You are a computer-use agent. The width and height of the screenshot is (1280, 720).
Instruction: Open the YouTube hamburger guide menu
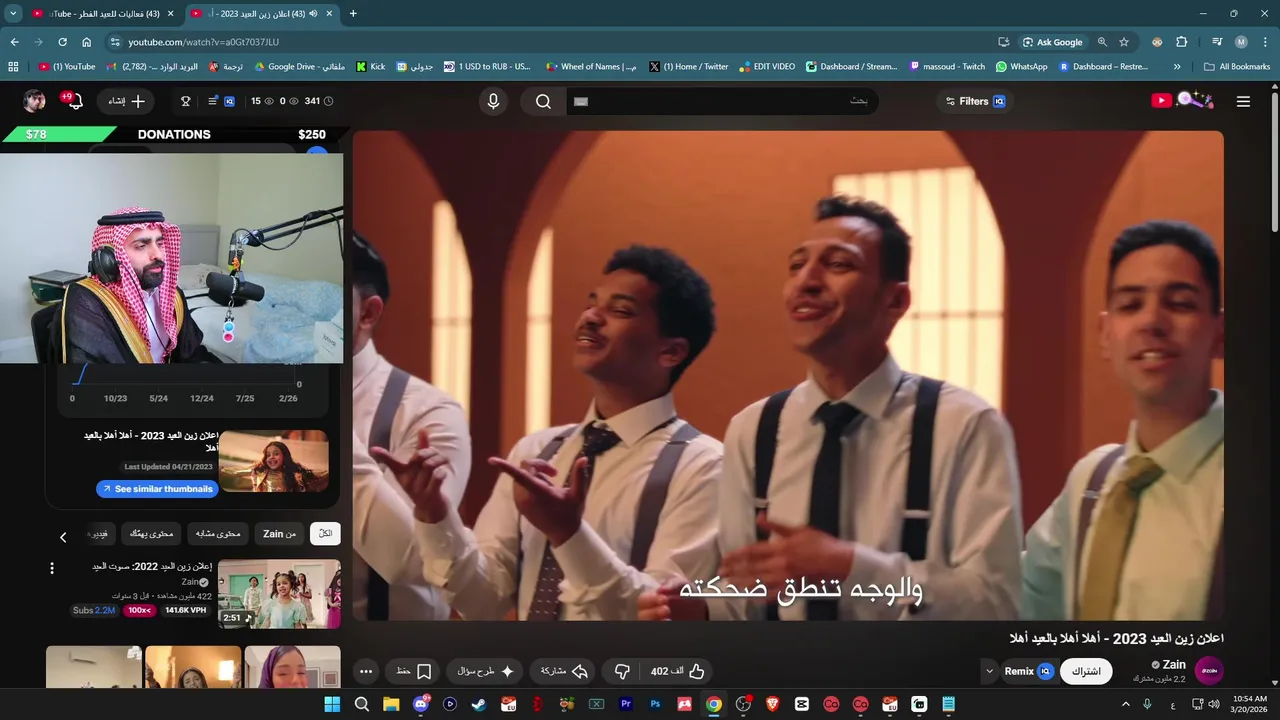pyautogui.click(x=1243, y=101)
